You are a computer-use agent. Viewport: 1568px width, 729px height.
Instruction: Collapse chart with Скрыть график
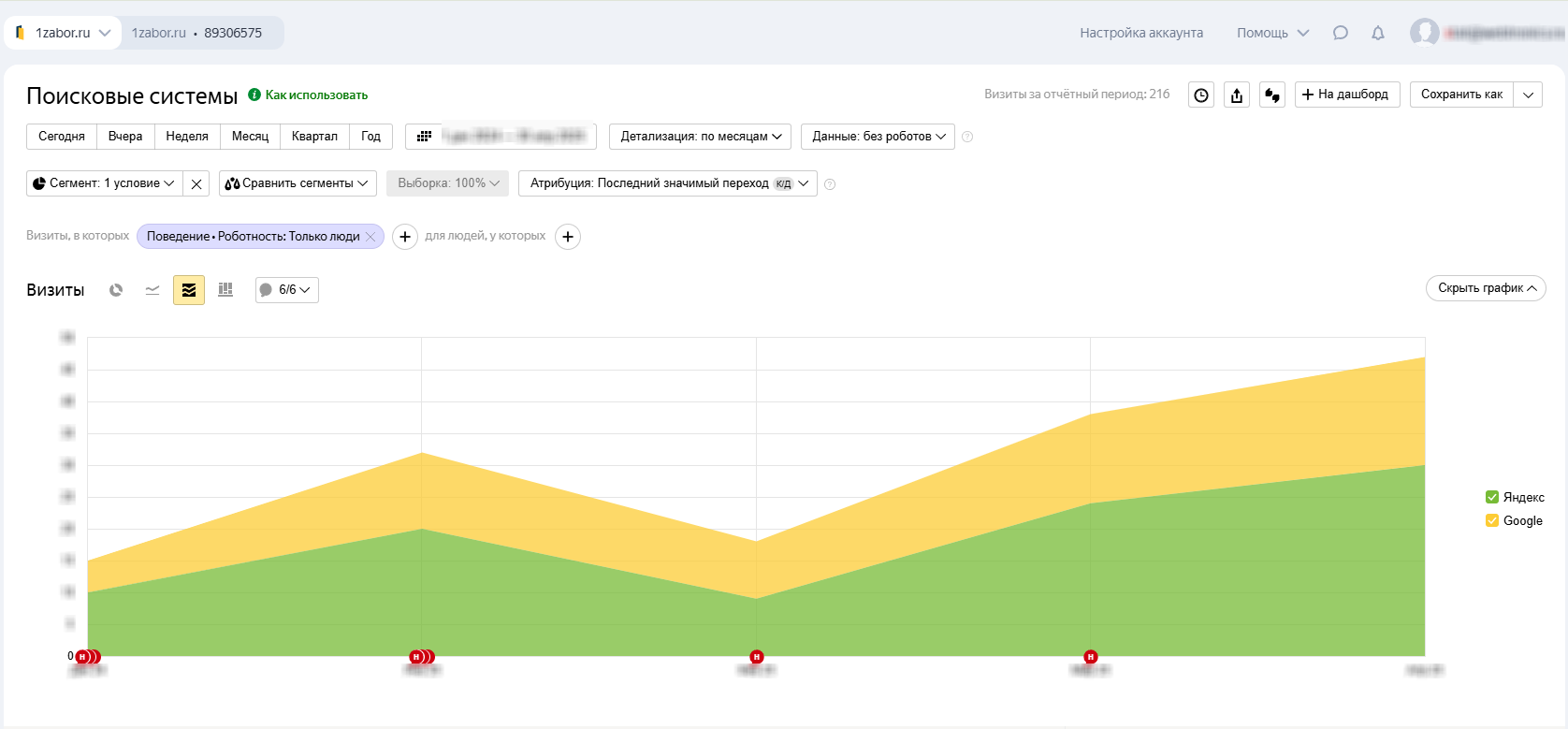pyautogui.click(x=1486, y=288)
